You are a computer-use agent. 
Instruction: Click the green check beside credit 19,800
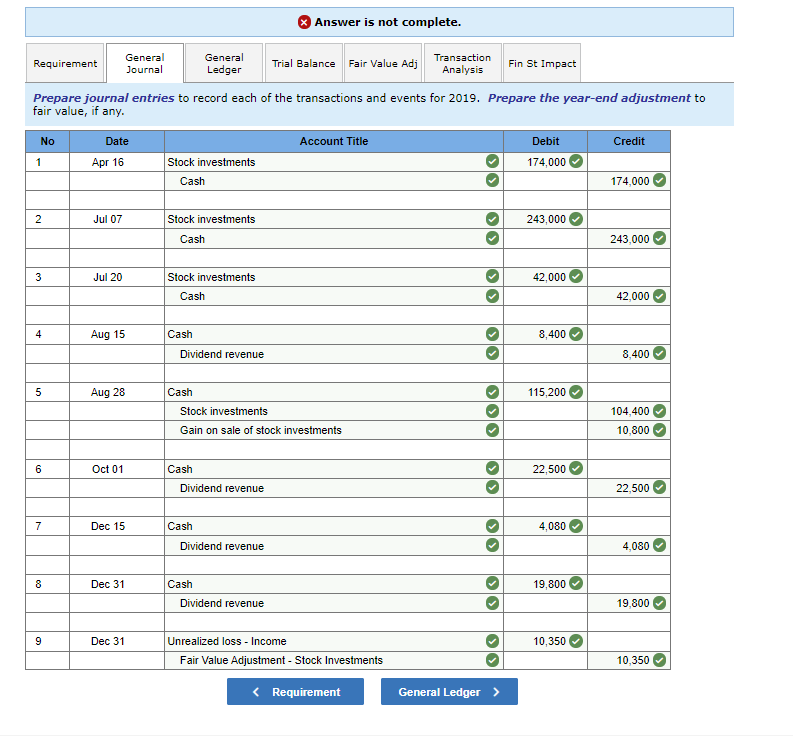(659, 603)
